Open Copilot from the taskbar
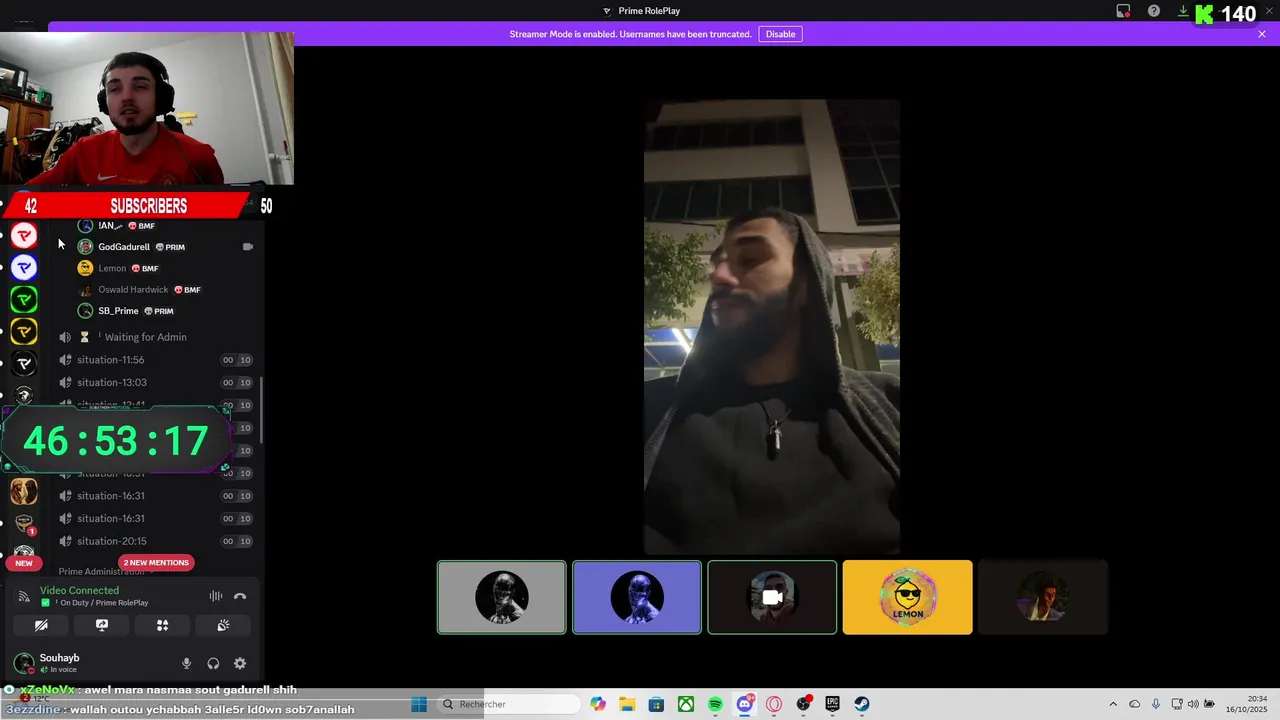 598,704
